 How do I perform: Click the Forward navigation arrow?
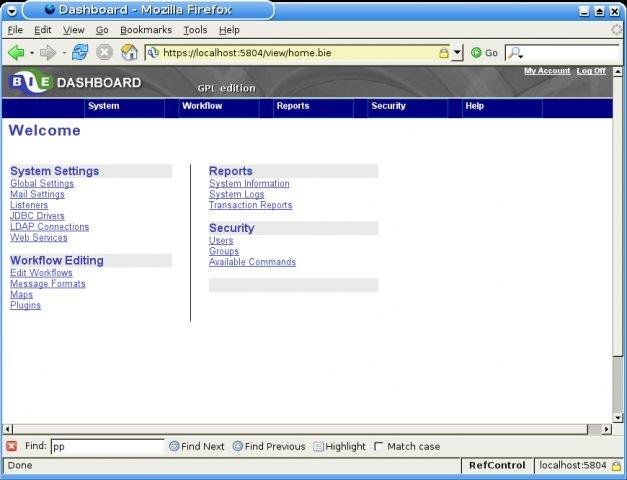pos(47,52)
